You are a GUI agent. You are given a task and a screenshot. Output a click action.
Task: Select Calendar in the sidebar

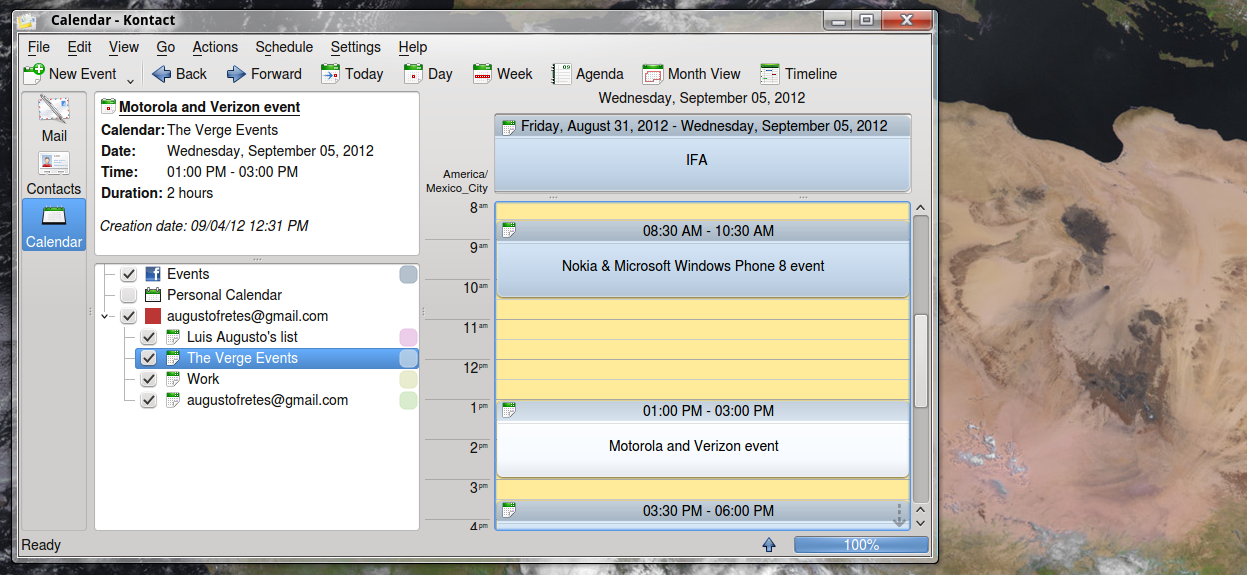[54, 224]
